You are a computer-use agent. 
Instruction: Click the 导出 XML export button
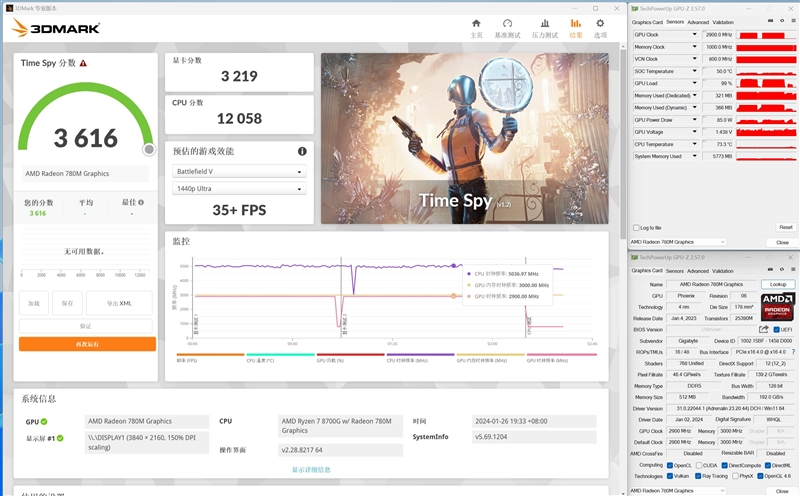119,303
